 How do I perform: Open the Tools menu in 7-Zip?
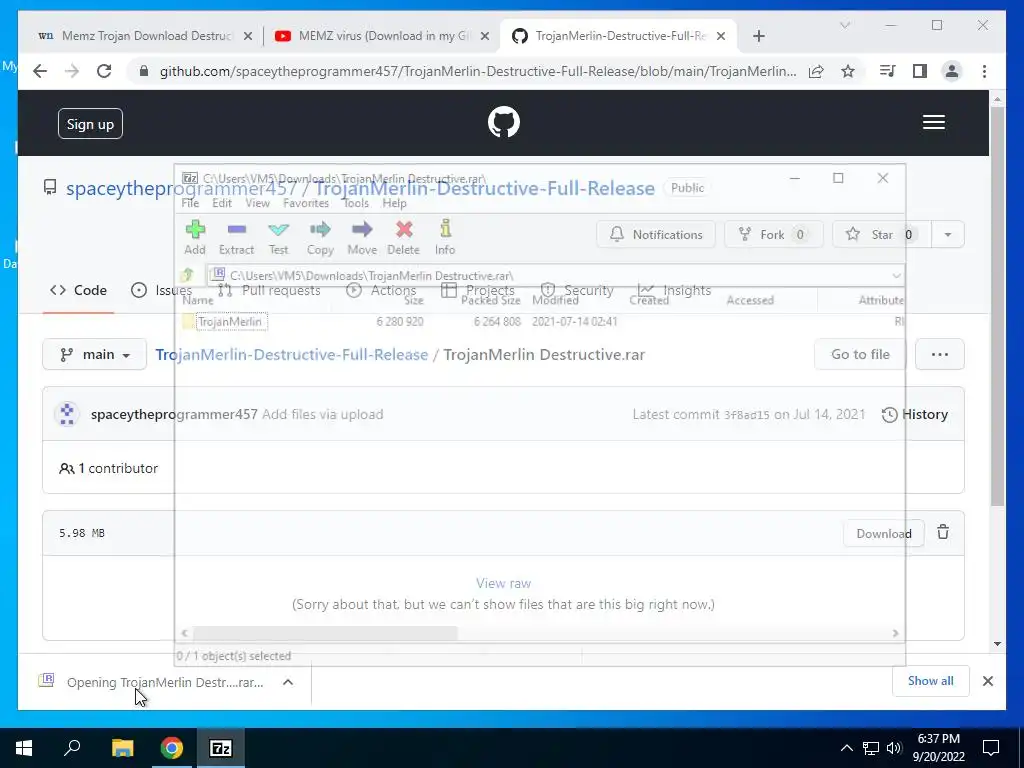(356, 203)
